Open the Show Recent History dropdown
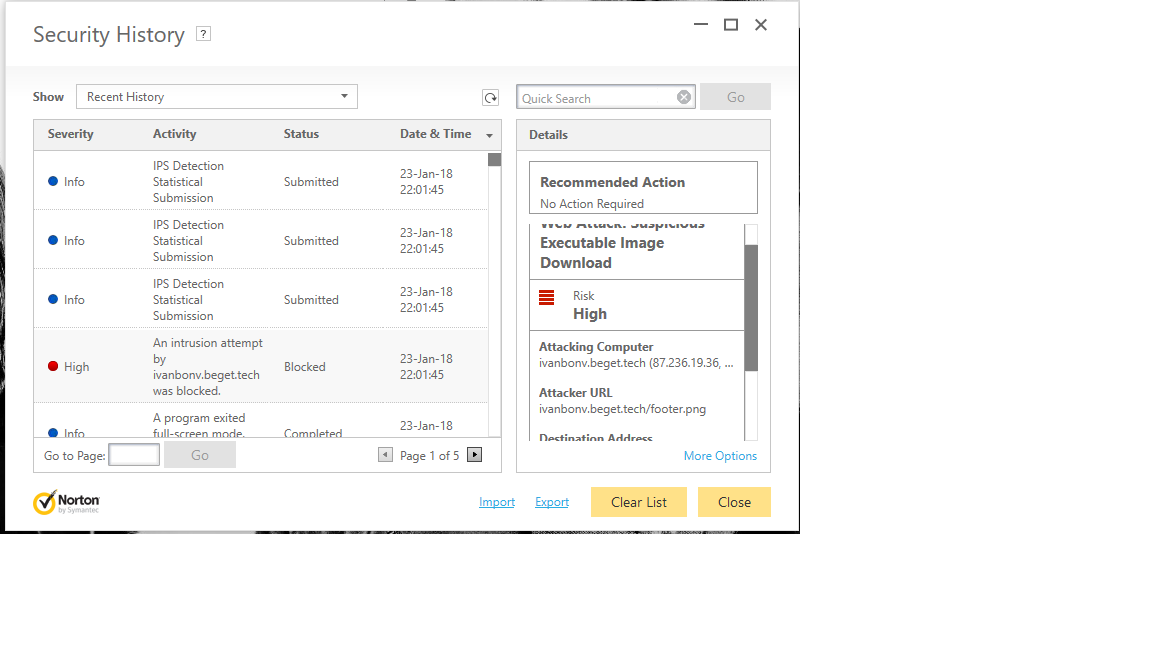Image resolution: width=1152 pixels, height=648 pixels. point(217,97)
